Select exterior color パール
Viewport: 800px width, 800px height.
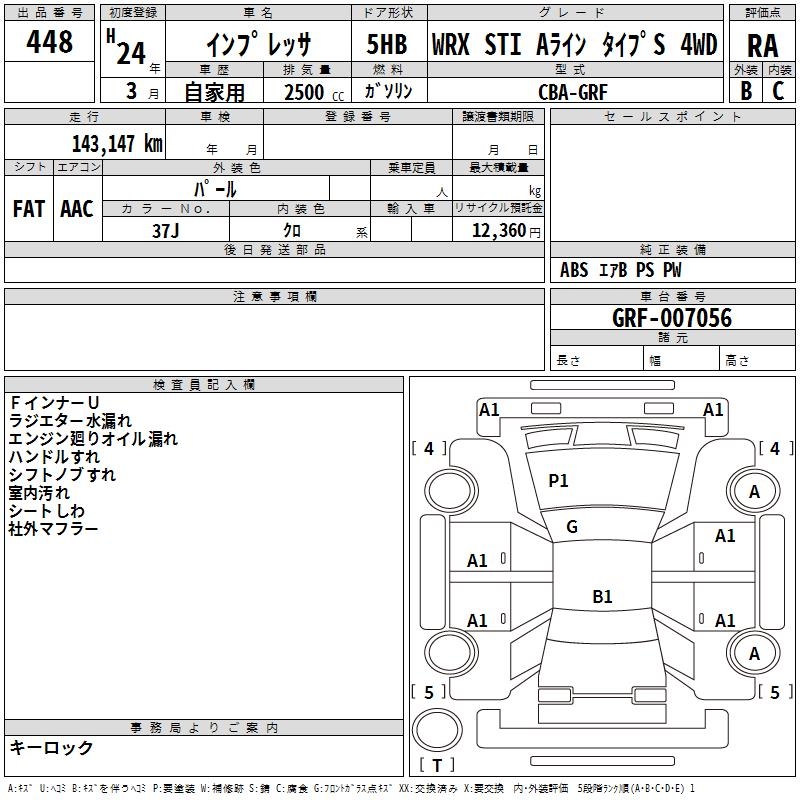point(215,189)
